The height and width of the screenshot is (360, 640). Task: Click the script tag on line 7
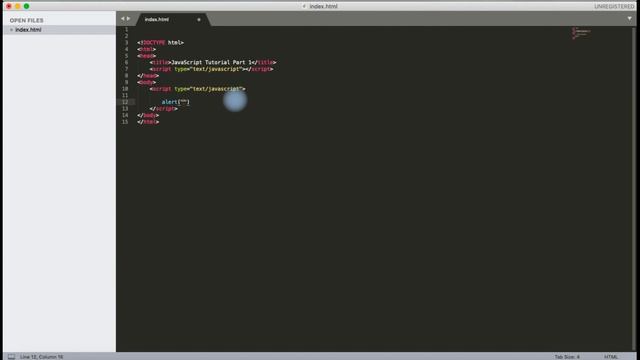tap(211, 69)
